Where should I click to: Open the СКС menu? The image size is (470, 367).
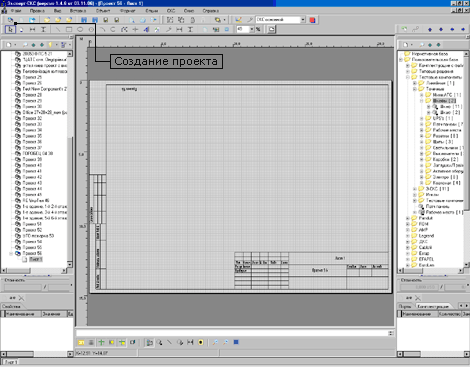pyautogui.click(x=171, y=11)
